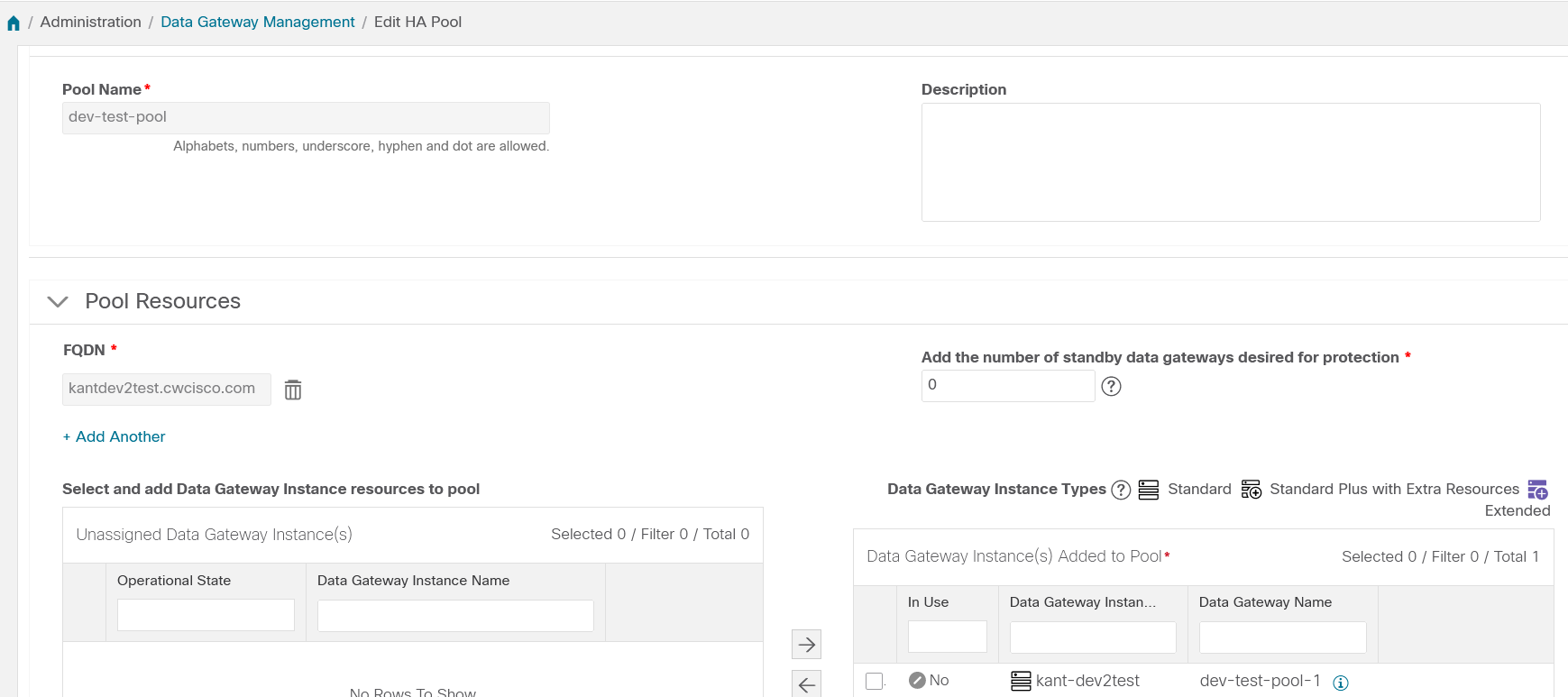Click Standard Plus with Extra Resources icon

tap(1252, 490)
